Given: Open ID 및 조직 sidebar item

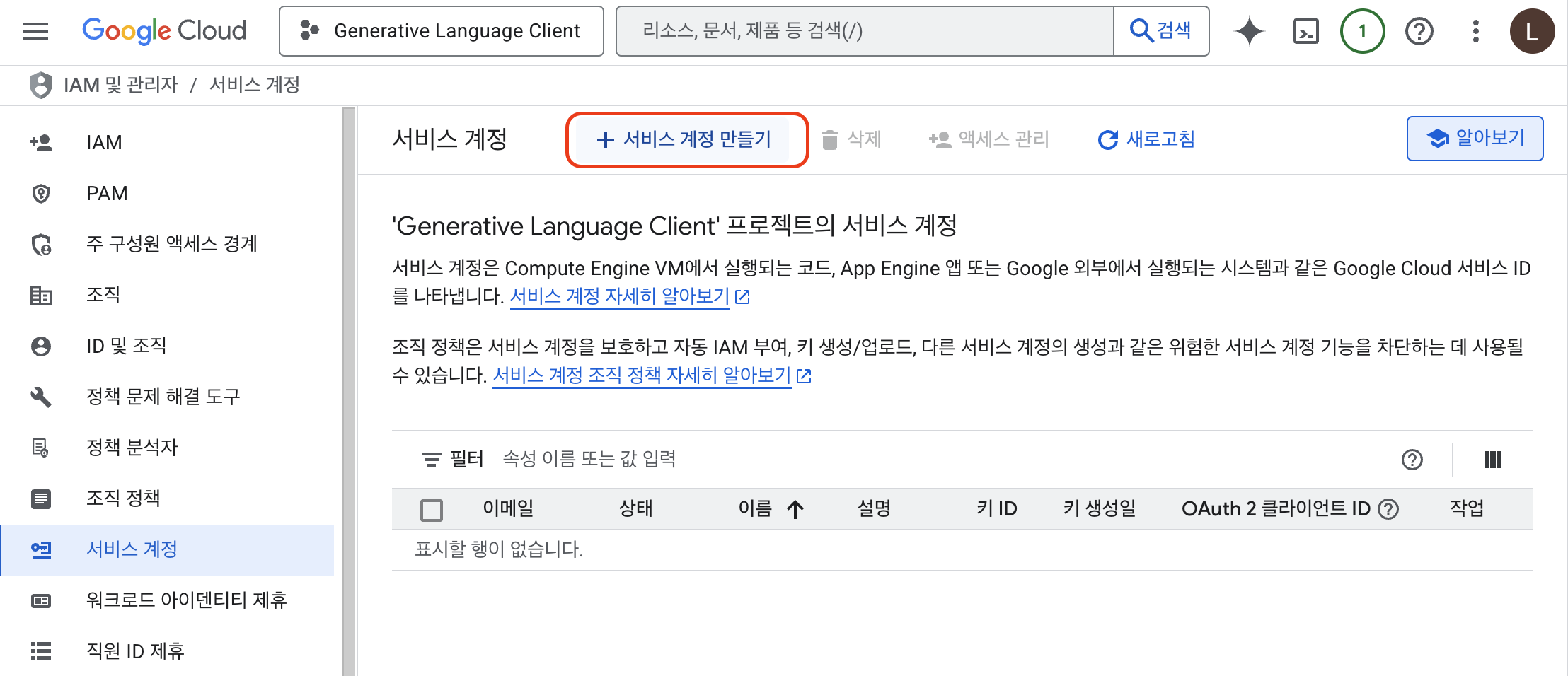Looking at the screenshot, I should pos(168,346).
